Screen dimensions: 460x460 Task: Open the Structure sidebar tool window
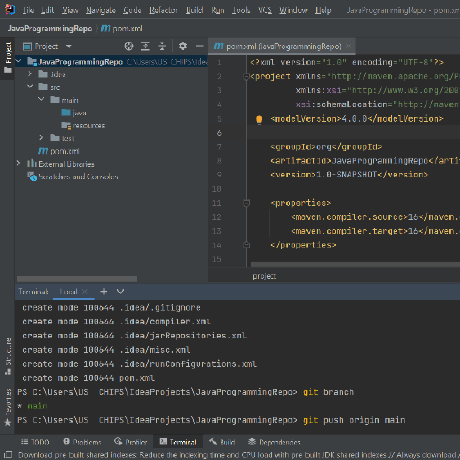(8, 356)
